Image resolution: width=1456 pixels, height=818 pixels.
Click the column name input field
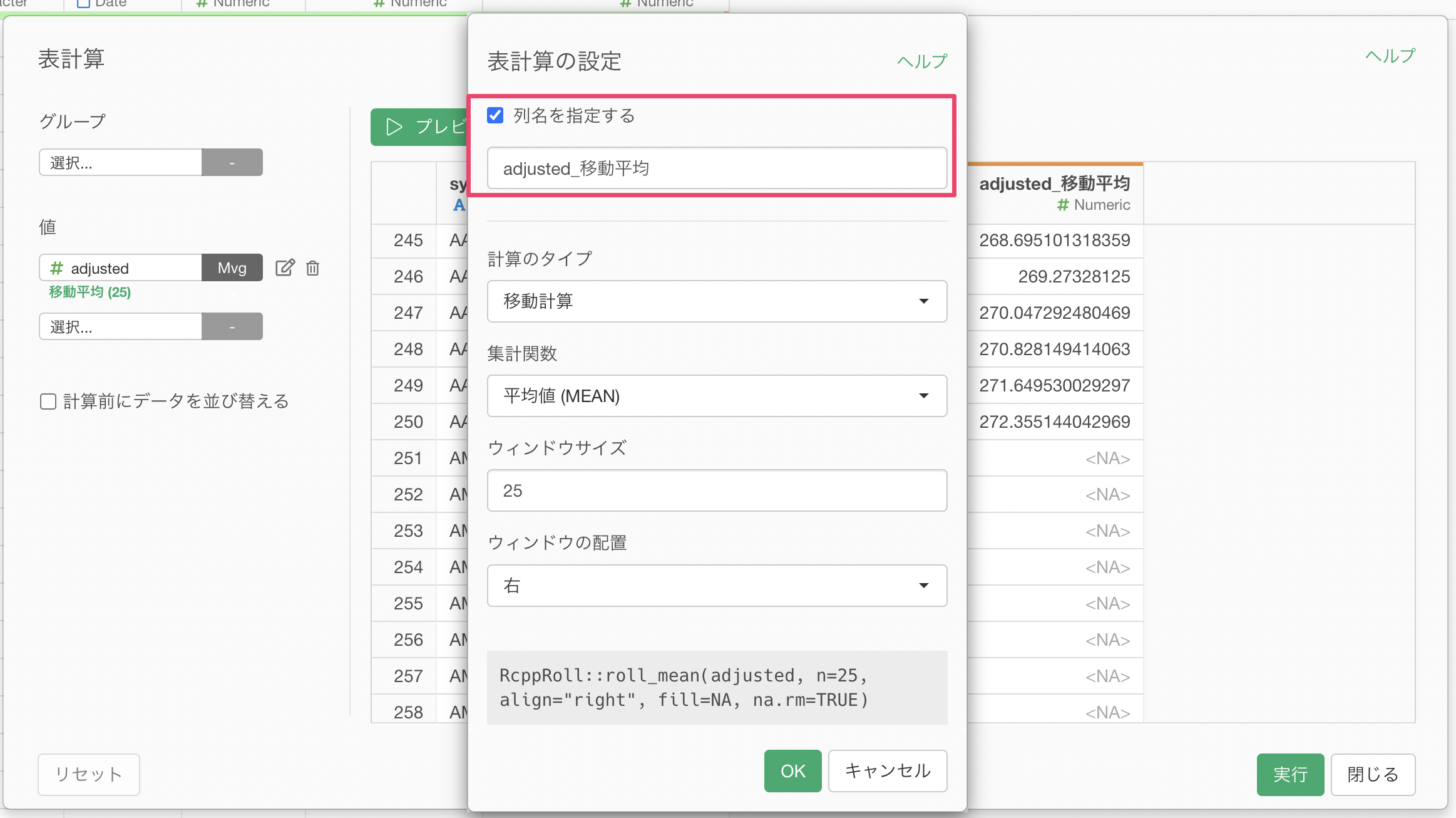coord(716,168)
